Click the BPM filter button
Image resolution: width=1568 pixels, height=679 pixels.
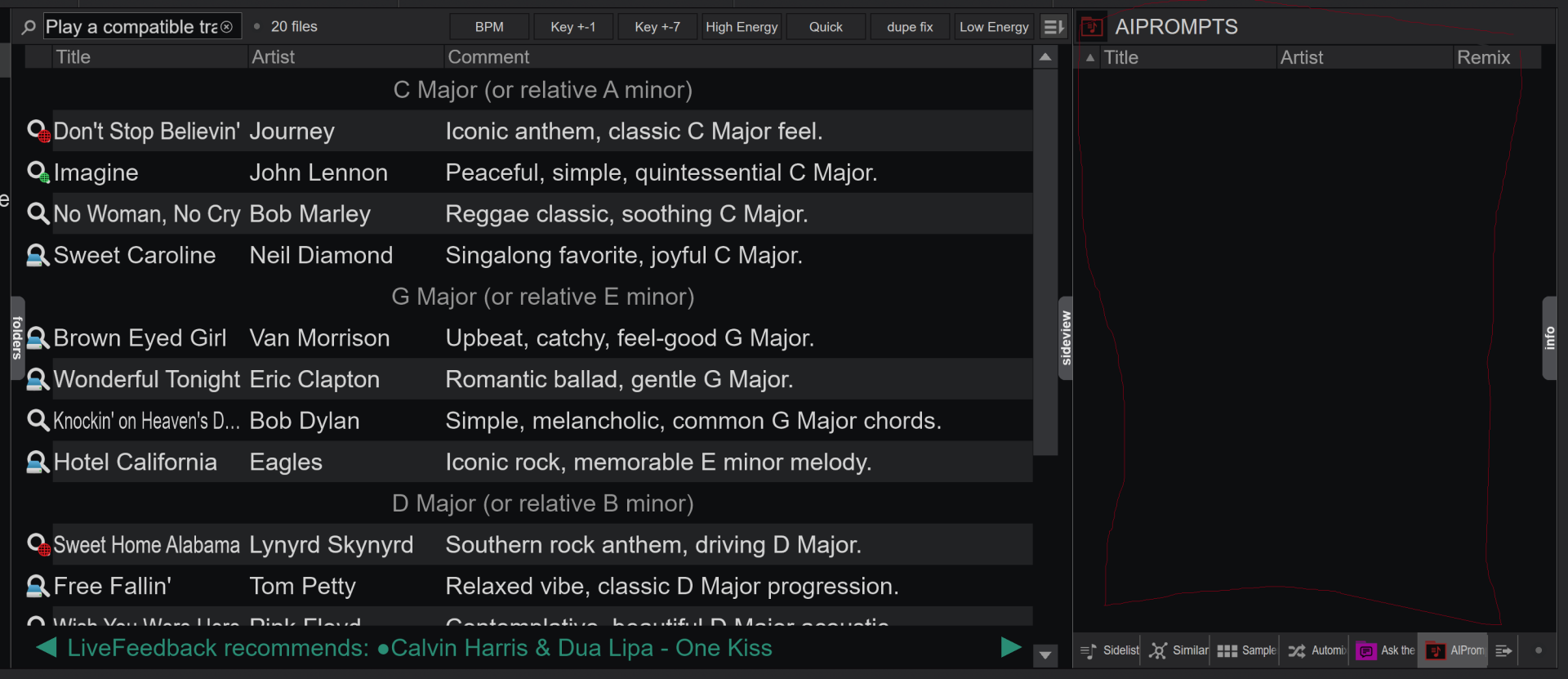tap(489, 27)
